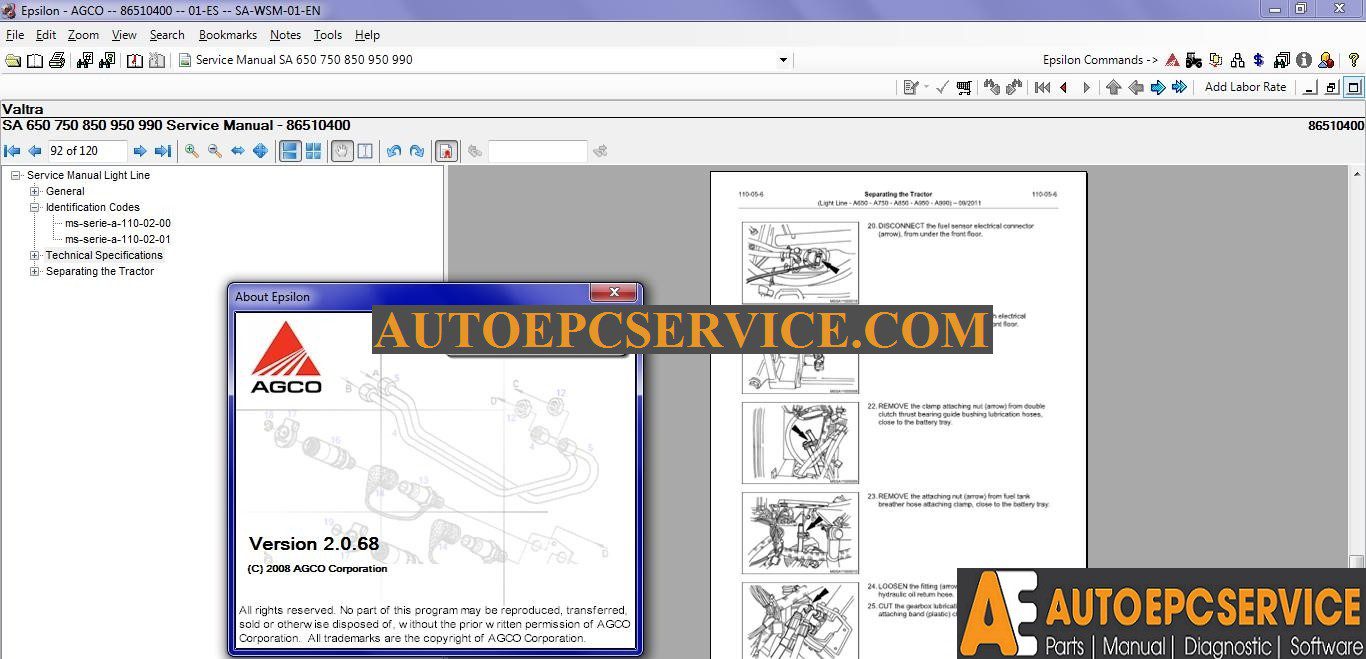Click the book with red bookmark icon
The width and height of the screenshot is (1366, 659).
(x=135, y=60)
